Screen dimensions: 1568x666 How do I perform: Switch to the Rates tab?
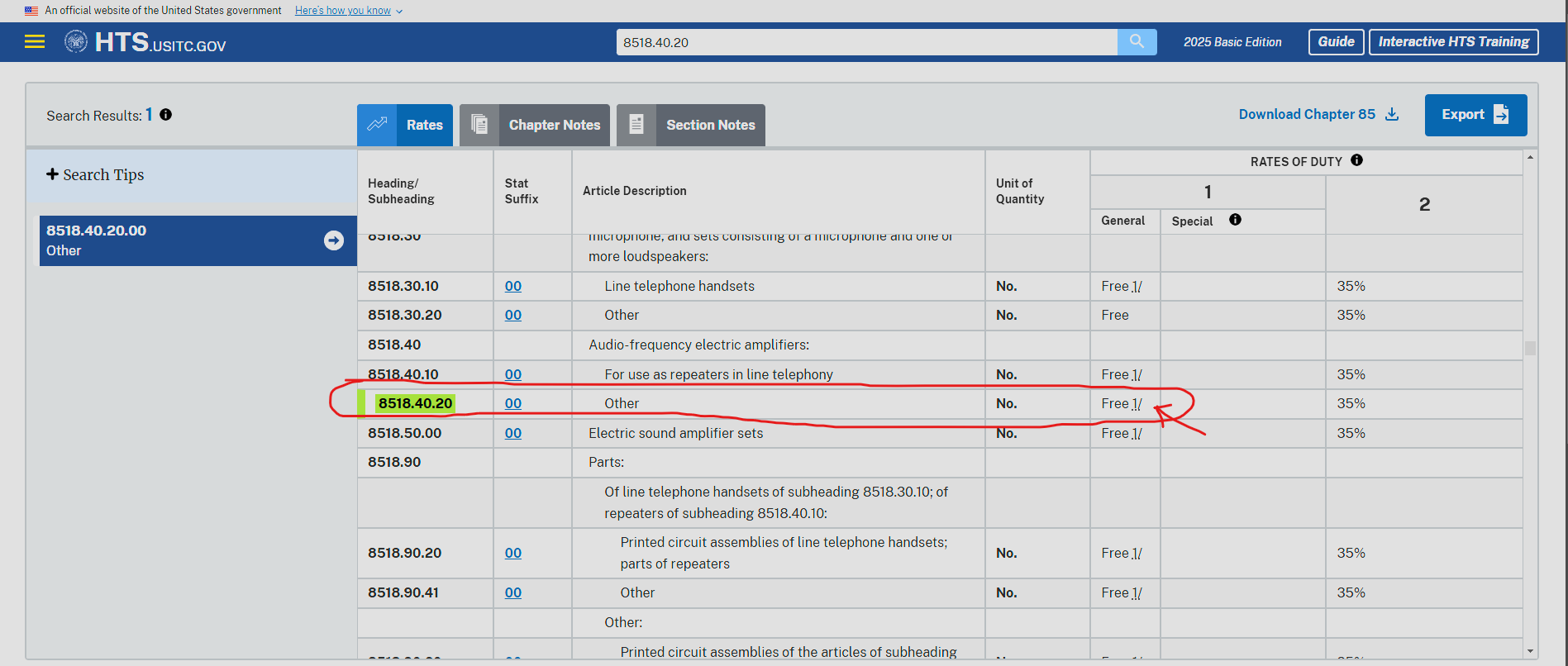(405, 125)
